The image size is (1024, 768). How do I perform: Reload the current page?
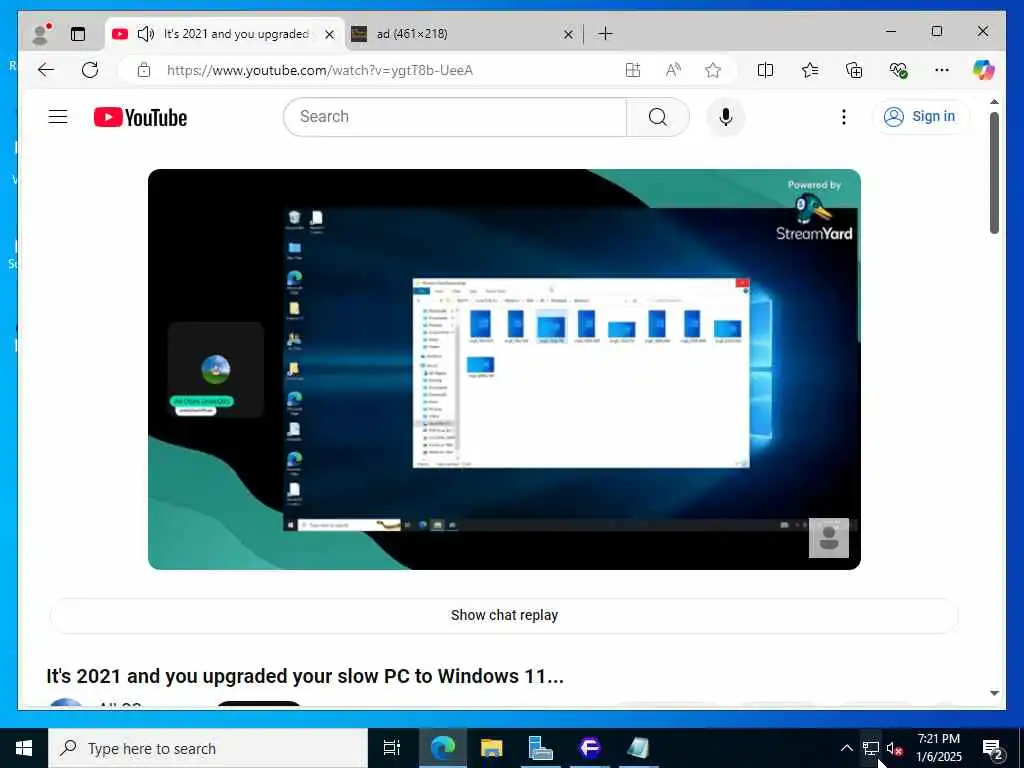pyautogui.click(x=90, y=70)
